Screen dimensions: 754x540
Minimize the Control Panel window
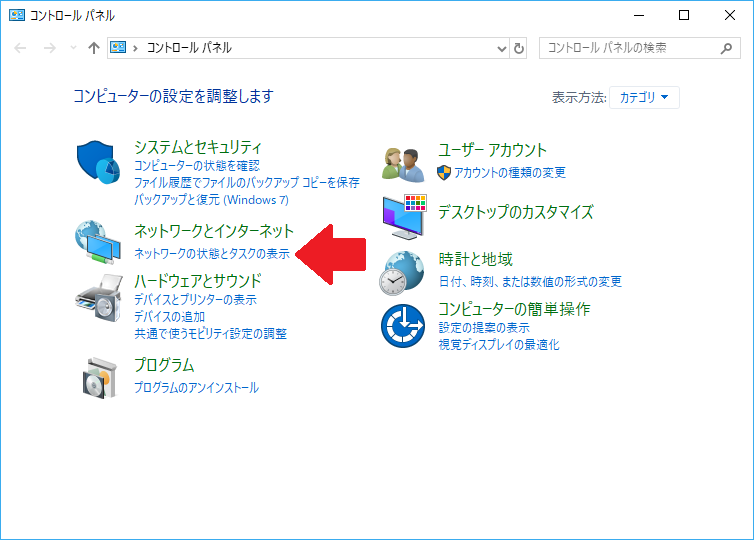[639, 15]
